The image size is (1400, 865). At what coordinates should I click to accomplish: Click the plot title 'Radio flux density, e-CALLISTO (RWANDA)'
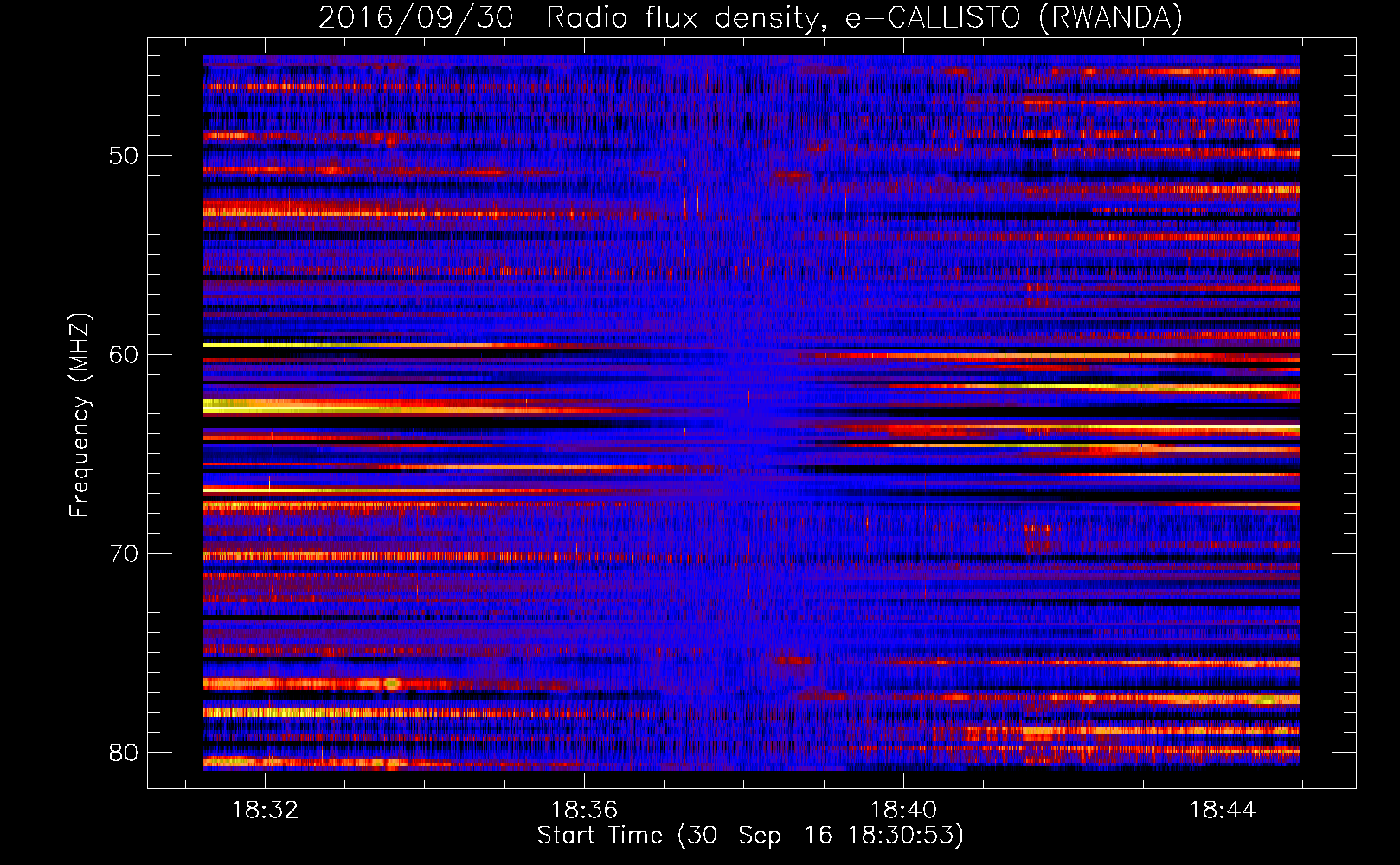pos(864,18)
